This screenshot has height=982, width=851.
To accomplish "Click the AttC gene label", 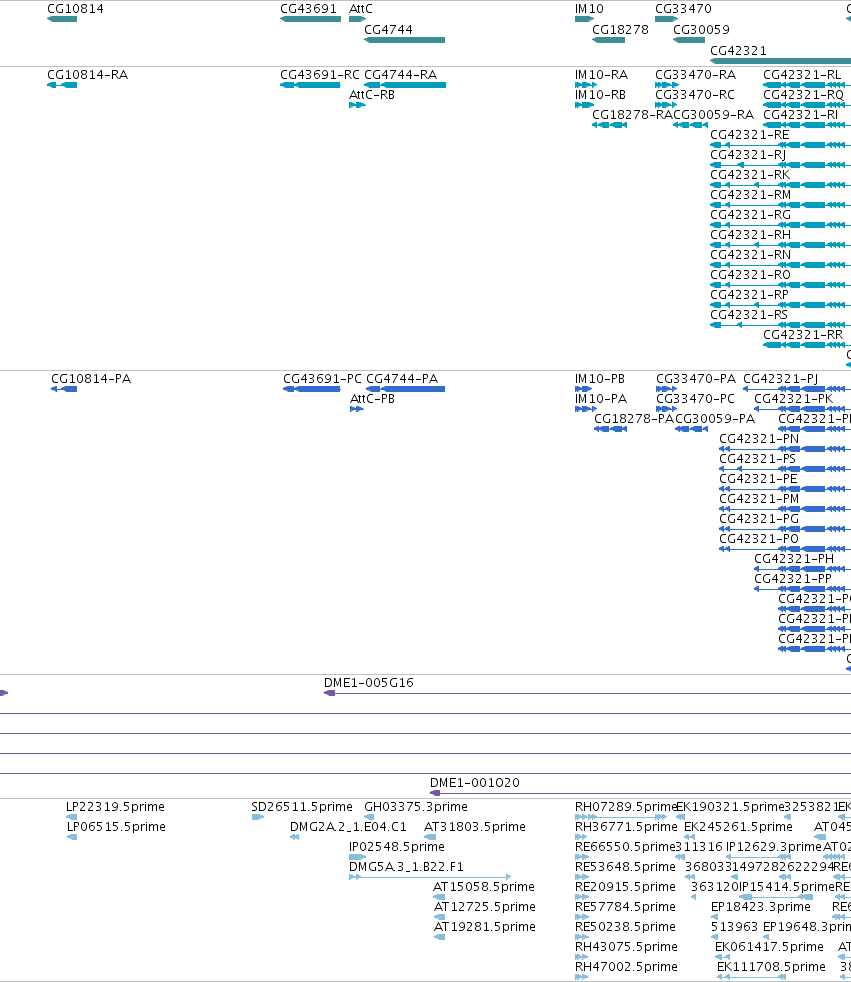I will click(x=361, y=9).
